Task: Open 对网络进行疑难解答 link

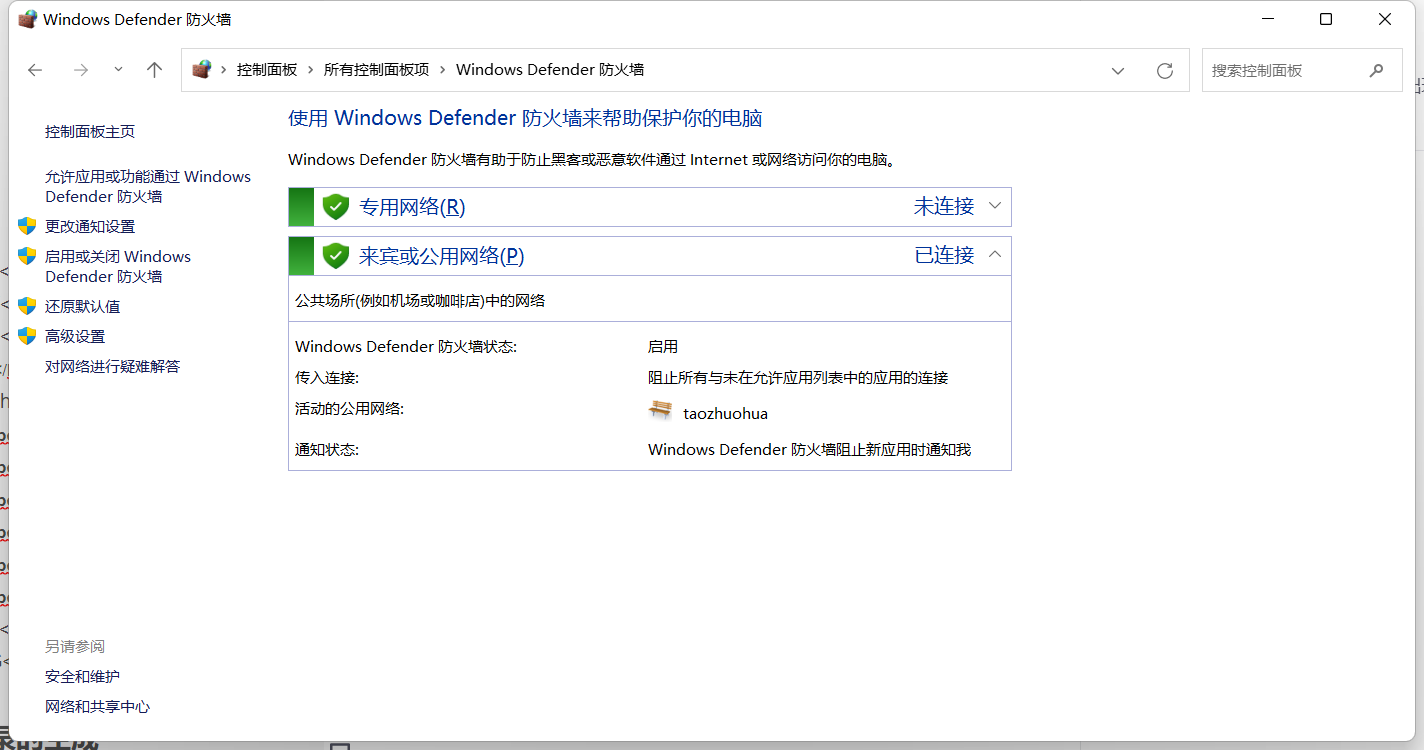Action: pos(113,367)
